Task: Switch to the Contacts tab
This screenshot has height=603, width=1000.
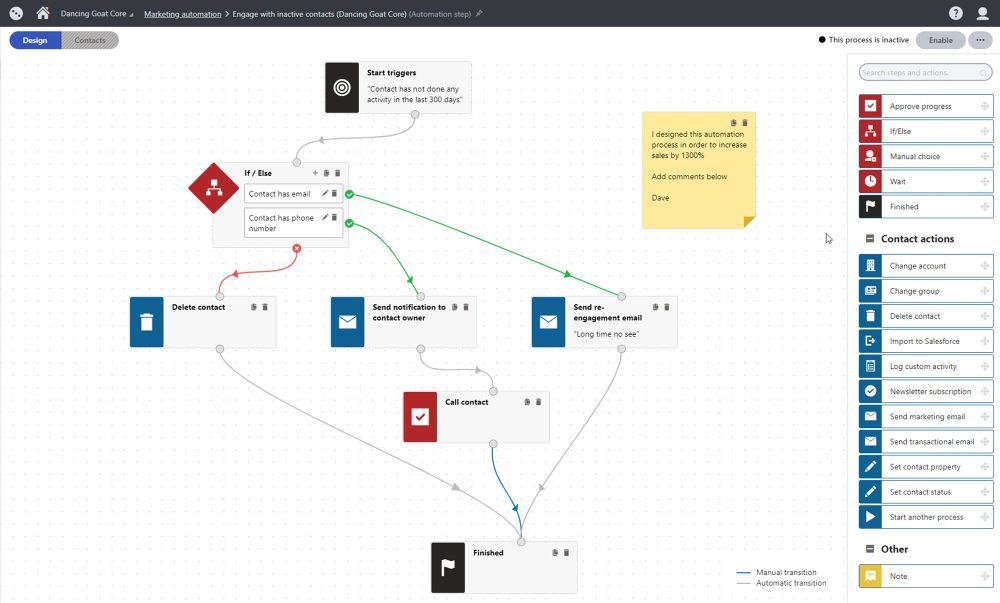Action: 90,40
